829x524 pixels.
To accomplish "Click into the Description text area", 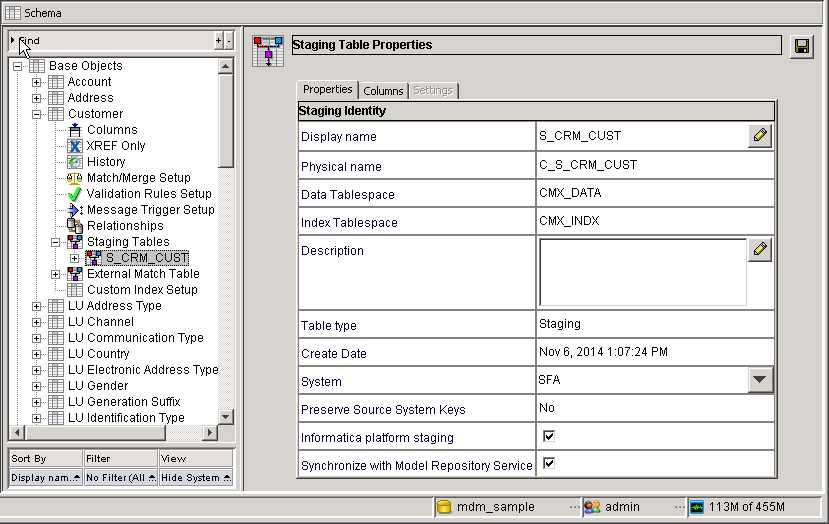I will (x=642, y=272).
